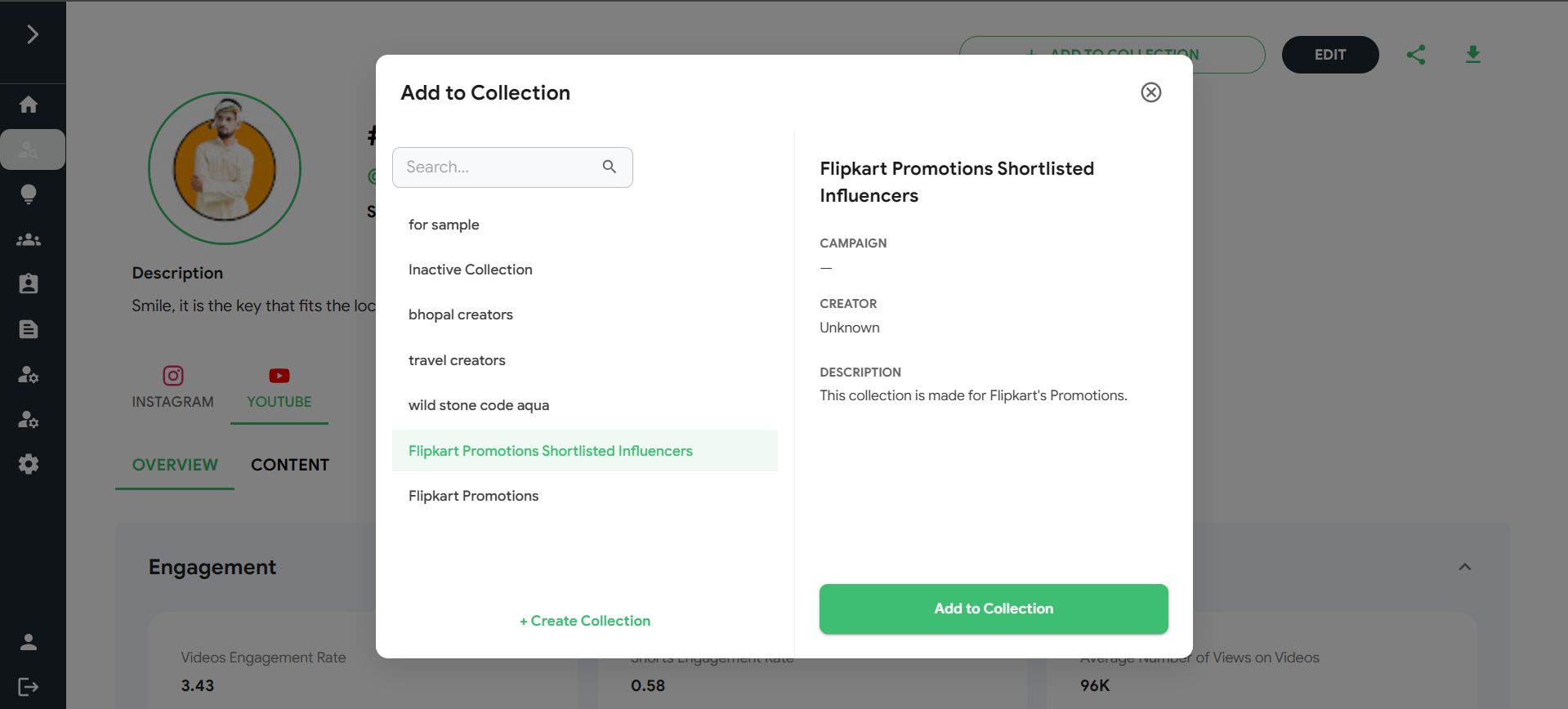Viewport: 1568px width, 709px height.
Task: Expand the sidebar with the chevron arrow
Action: pyautogui.click(x=32, y=34)
